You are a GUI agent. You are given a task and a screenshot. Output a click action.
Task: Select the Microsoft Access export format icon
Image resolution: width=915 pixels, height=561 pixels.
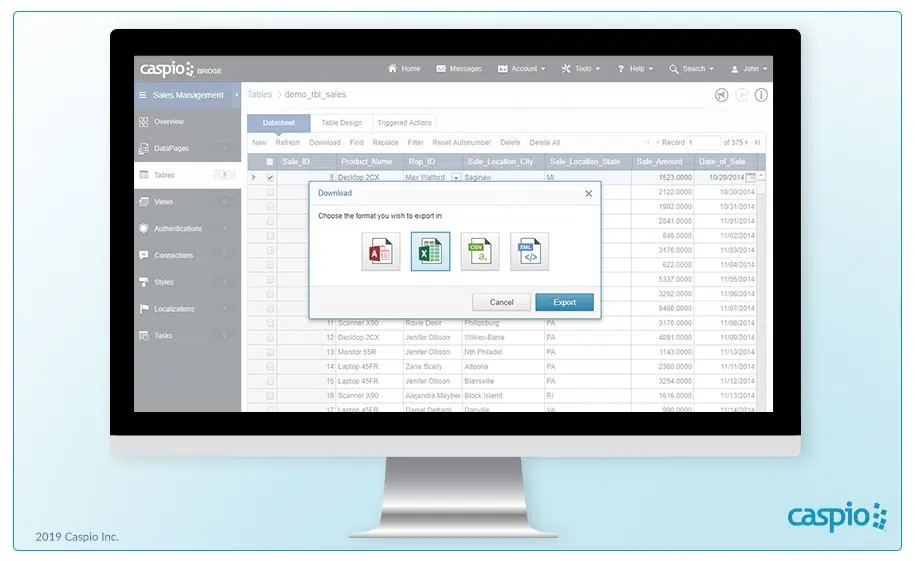pos(381,252)
